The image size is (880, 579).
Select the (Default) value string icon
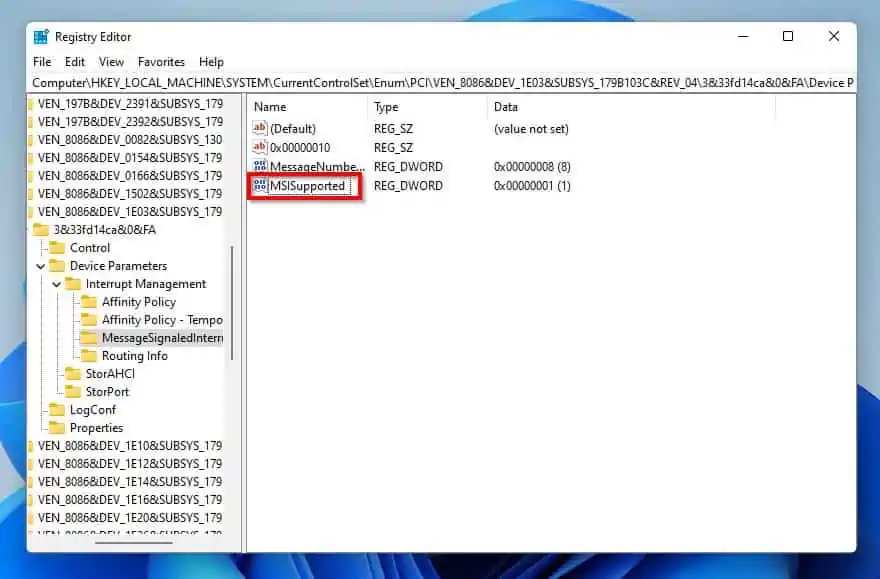click(x=260, y=128)
